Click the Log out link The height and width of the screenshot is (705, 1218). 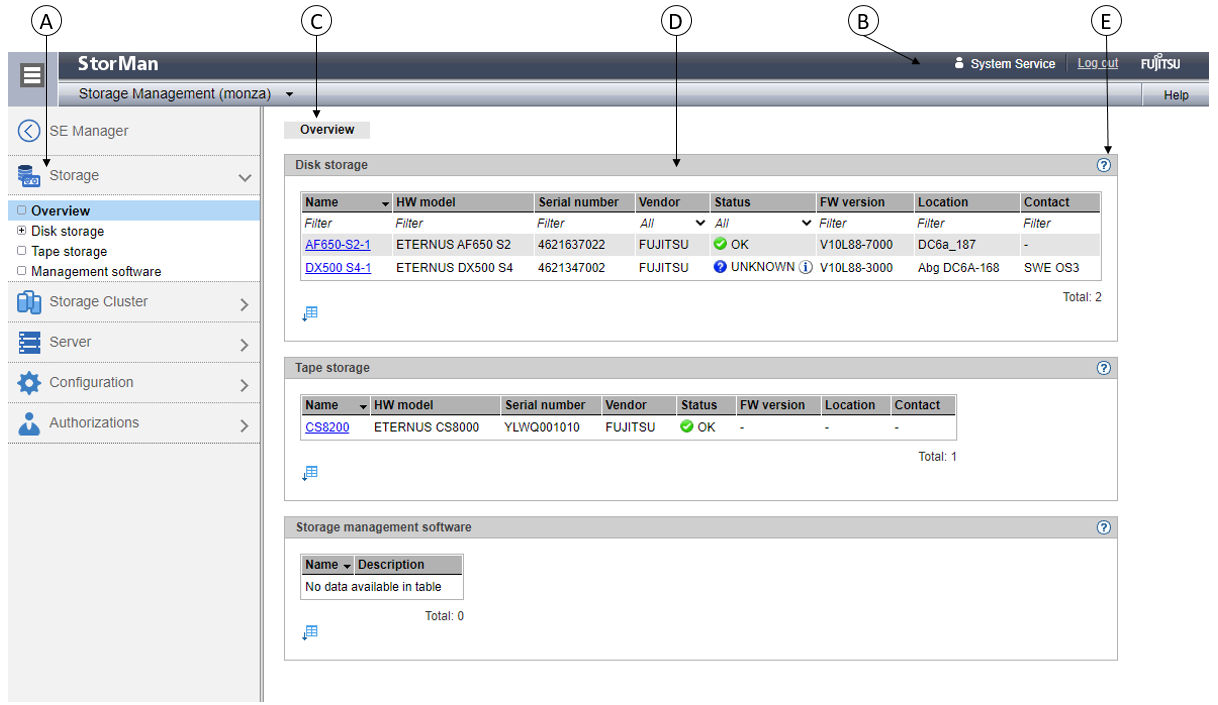click(x=1098, y=63)
